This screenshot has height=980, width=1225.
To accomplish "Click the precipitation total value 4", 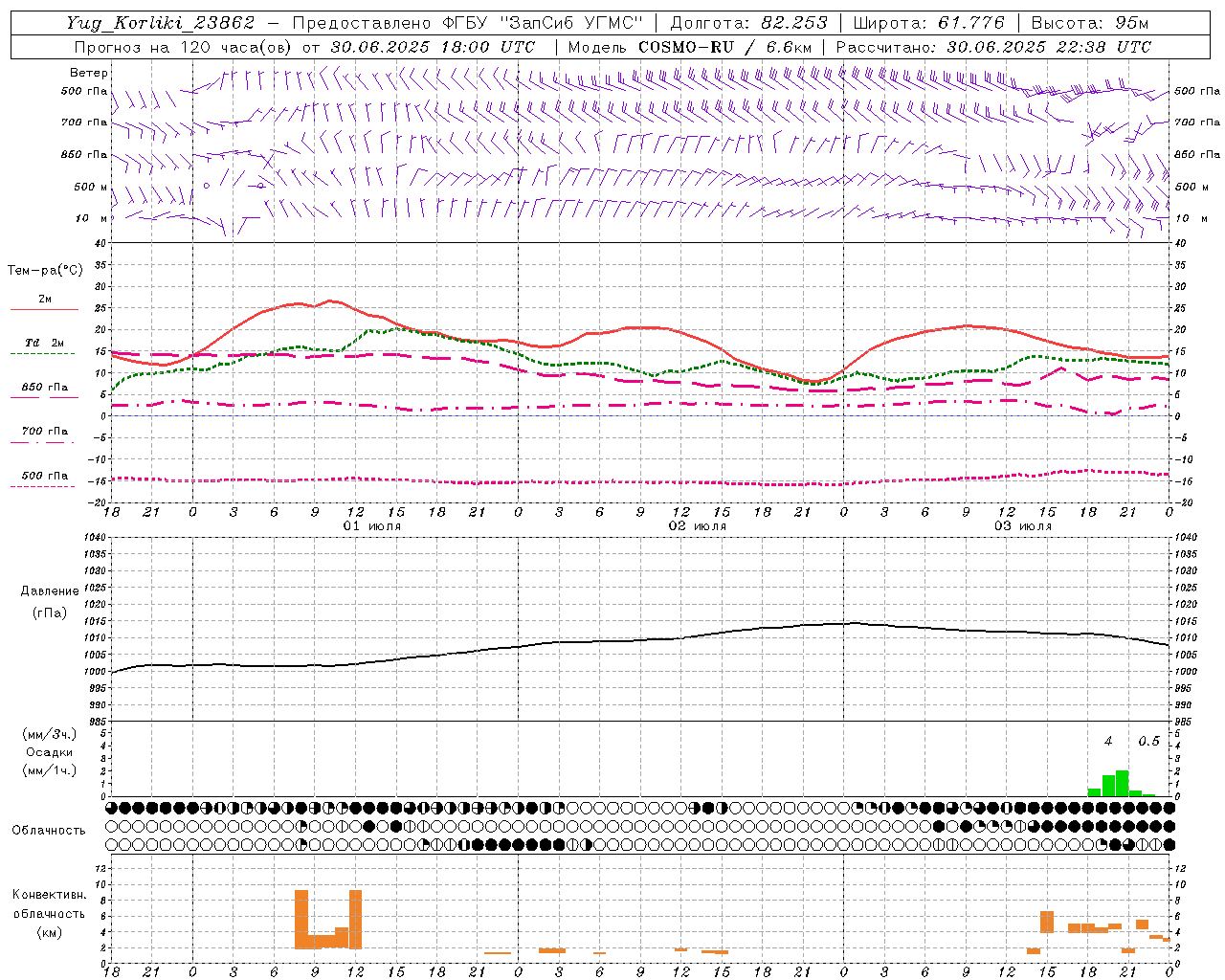I will point(1108,741).
